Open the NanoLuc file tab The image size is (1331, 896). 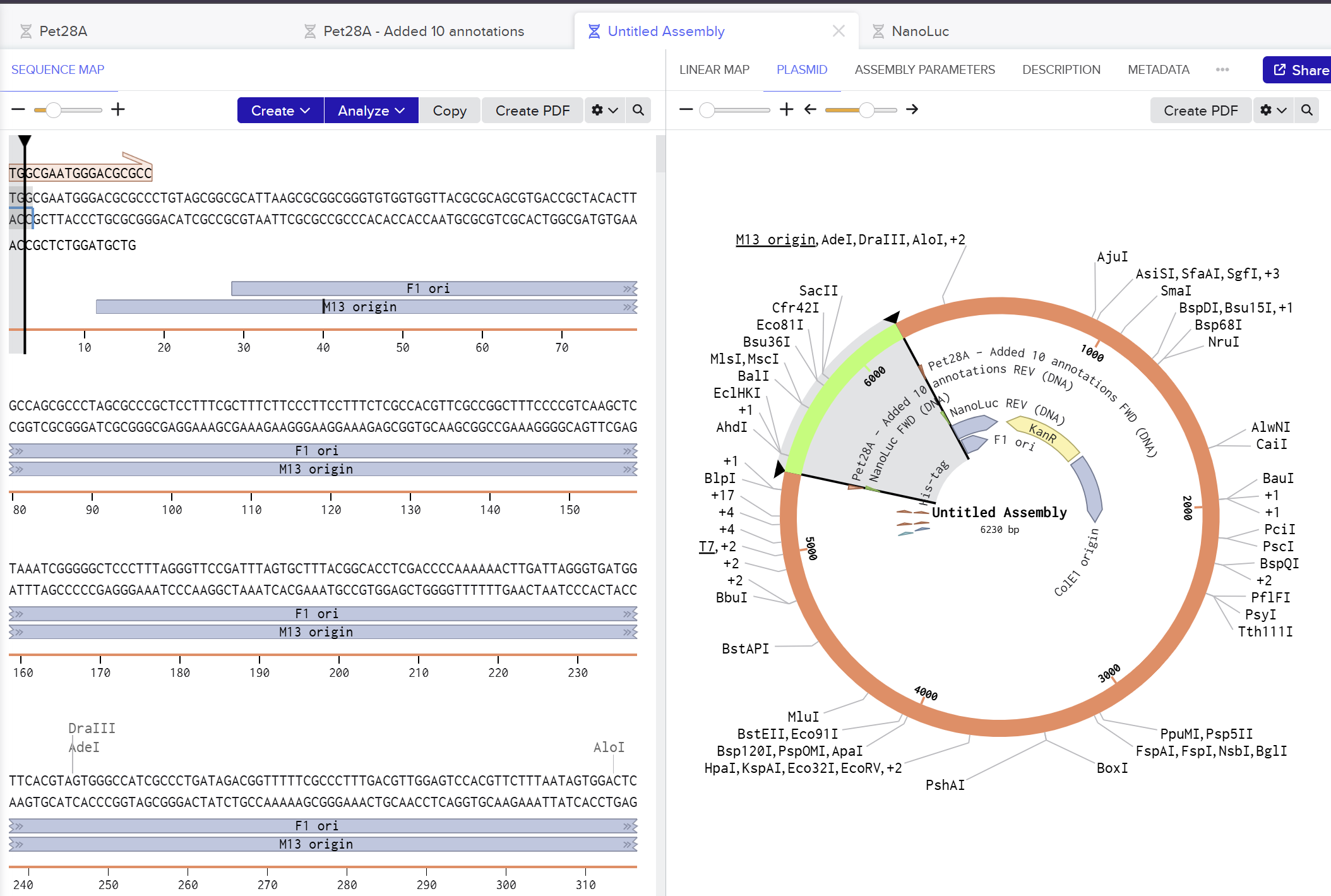(x=910, y=31)
